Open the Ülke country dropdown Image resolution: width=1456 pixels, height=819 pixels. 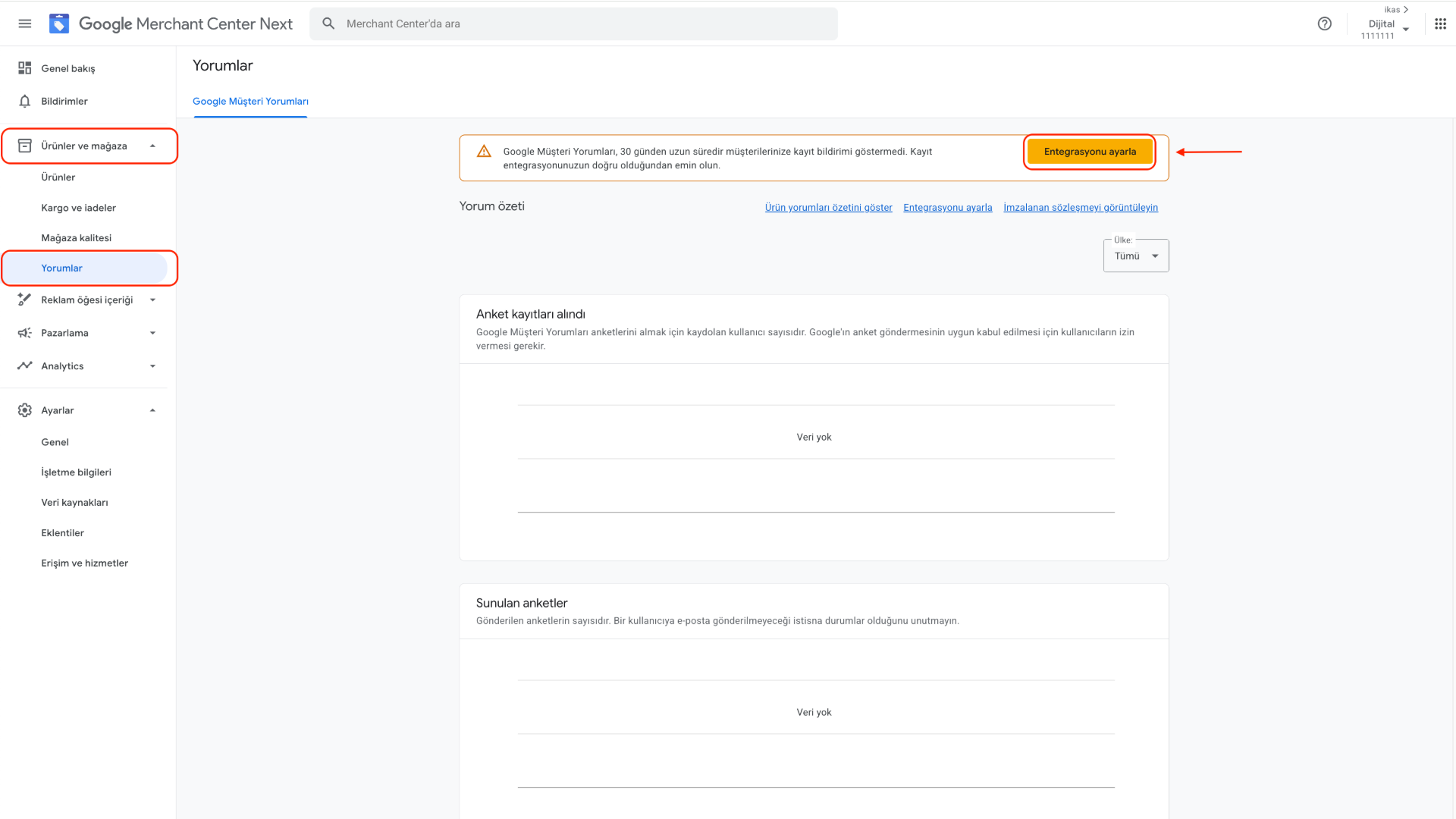click(x=1136, y=256)
